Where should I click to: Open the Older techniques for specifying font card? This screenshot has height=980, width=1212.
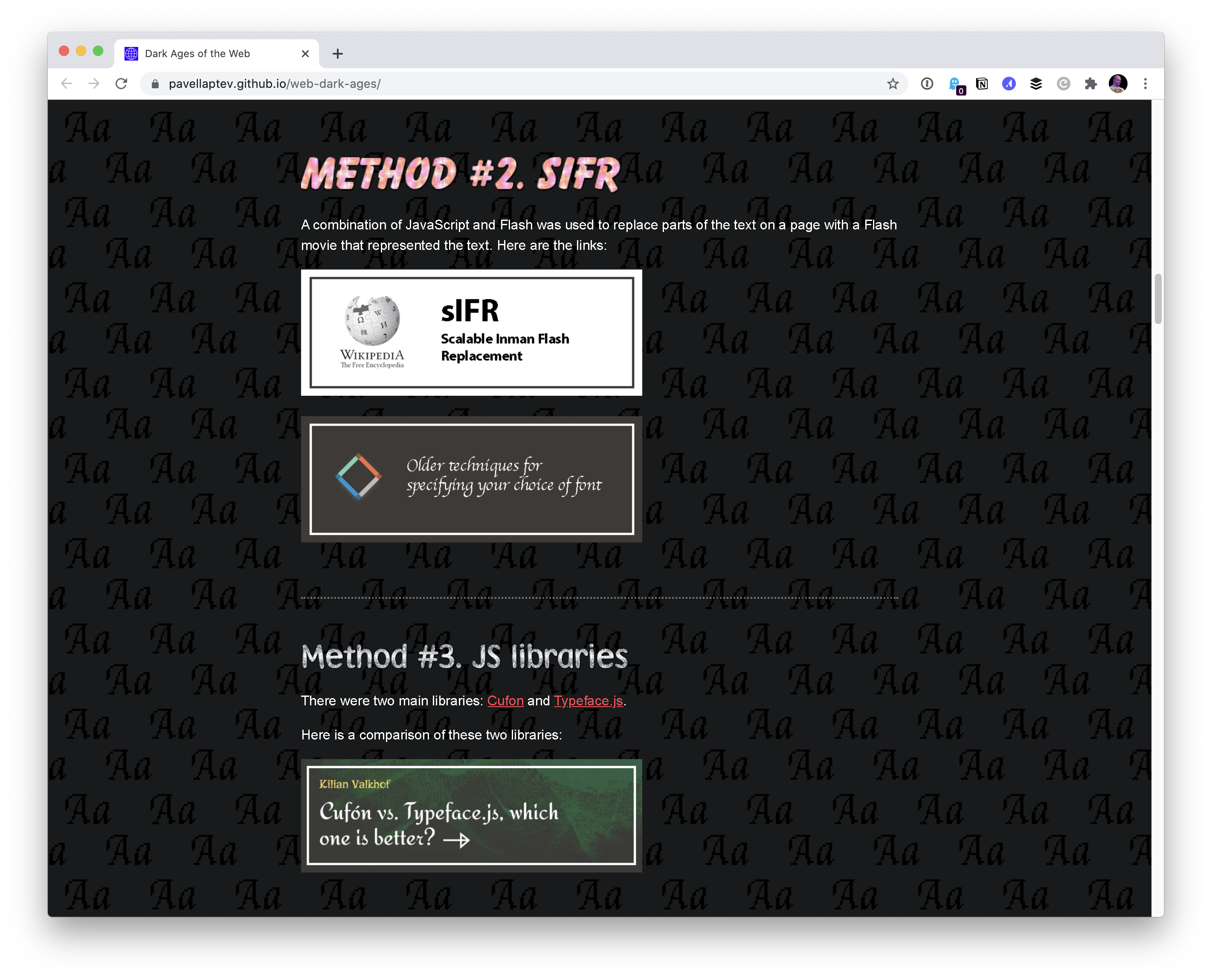471,479
